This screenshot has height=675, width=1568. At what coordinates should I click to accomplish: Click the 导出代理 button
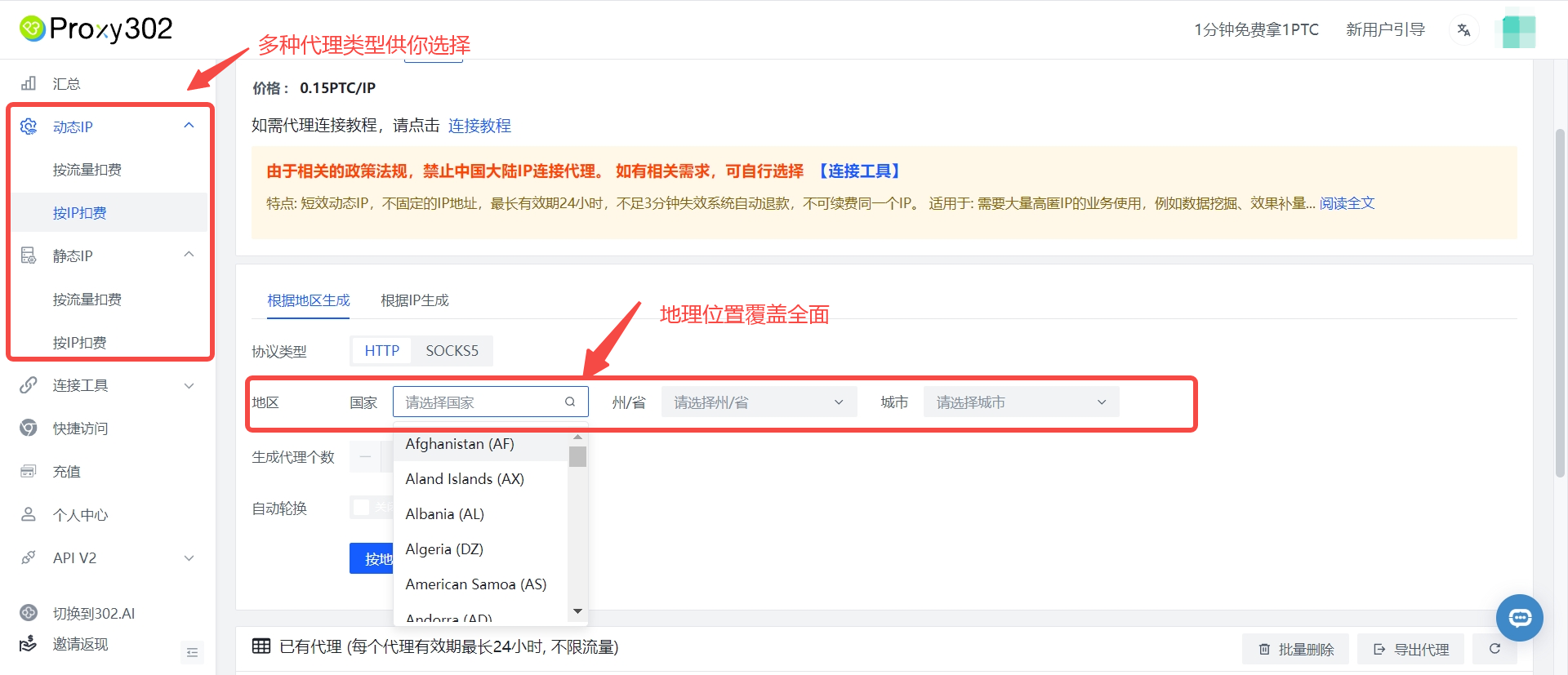pos(1411,649)
